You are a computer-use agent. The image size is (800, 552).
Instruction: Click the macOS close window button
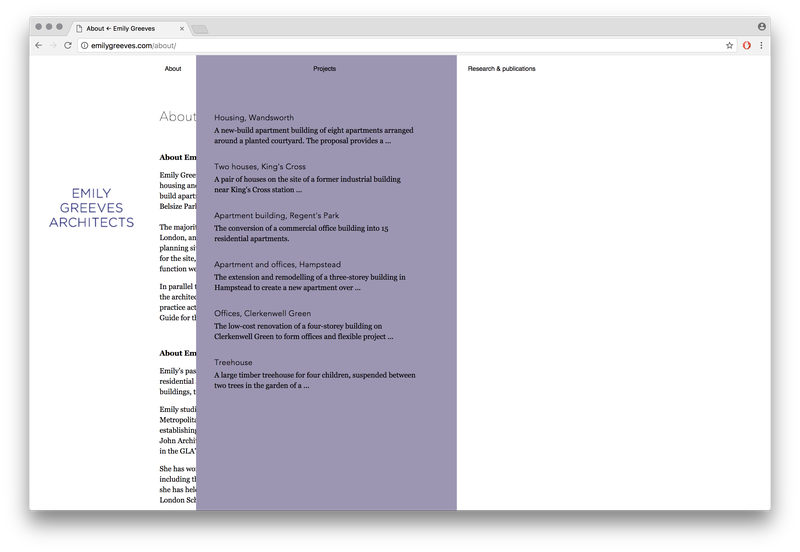tap(38, 27)
